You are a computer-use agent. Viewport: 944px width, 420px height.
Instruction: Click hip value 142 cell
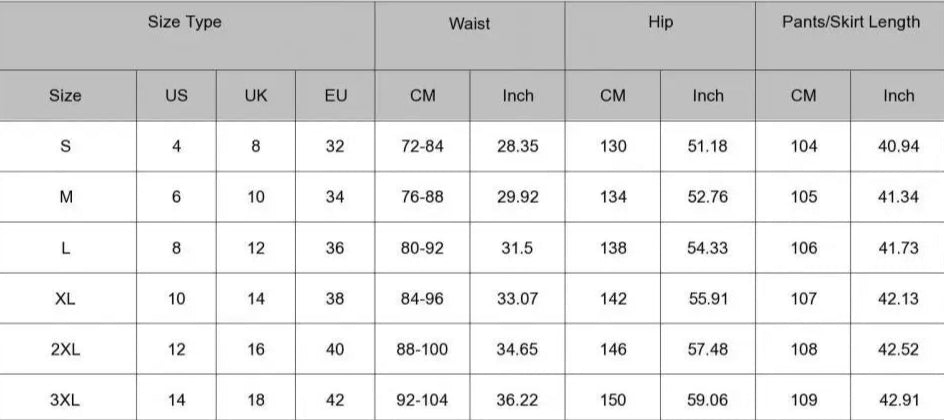tap(612, 298)
